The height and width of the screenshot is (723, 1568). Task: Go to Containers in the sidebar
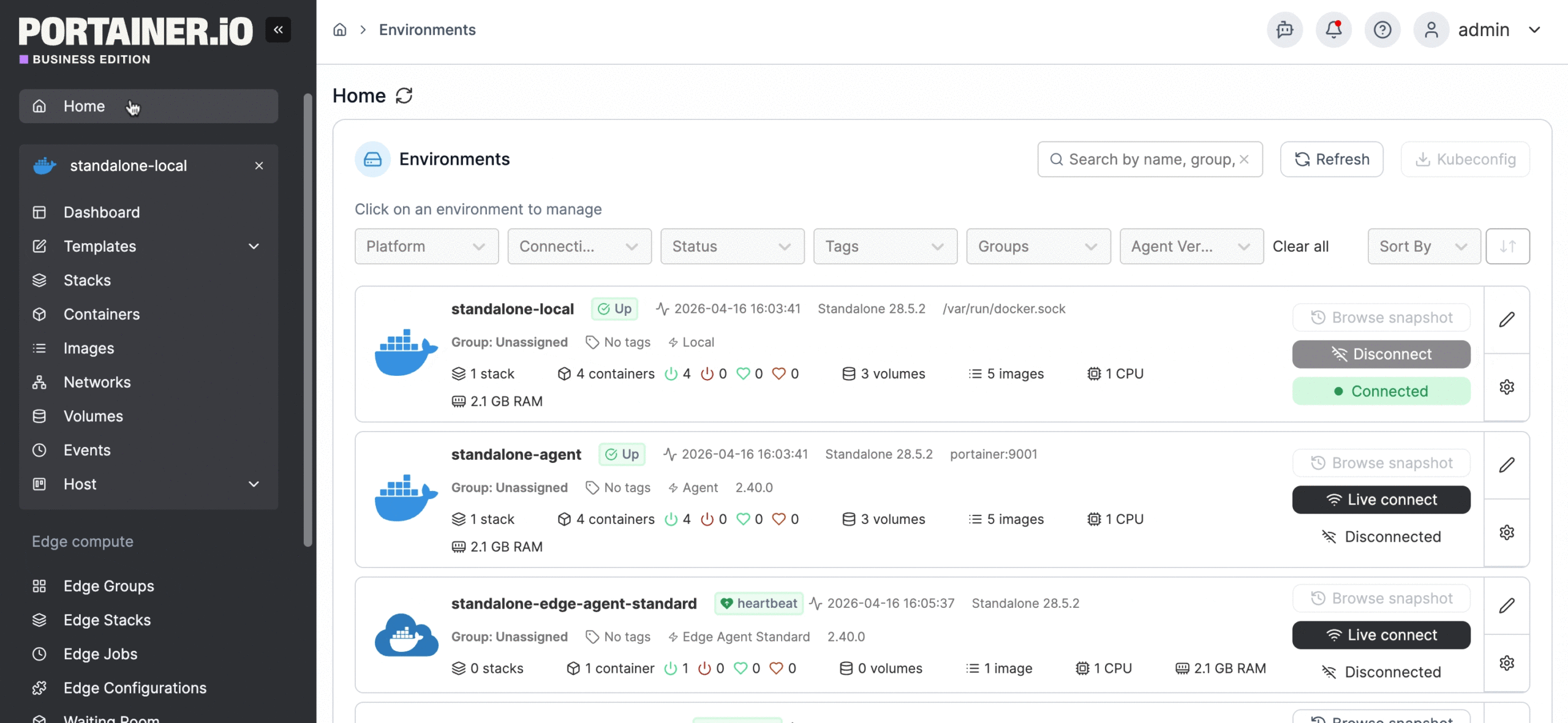point(148,314)
